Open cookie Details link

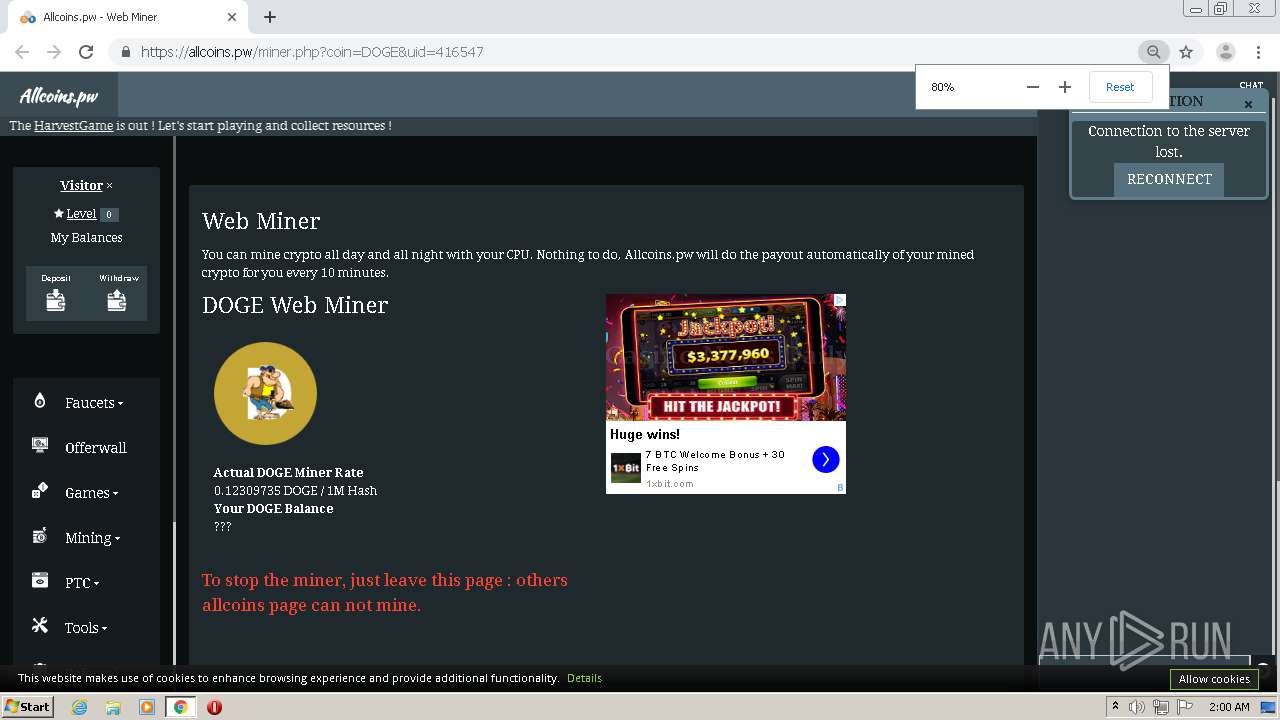pos(584,678)
